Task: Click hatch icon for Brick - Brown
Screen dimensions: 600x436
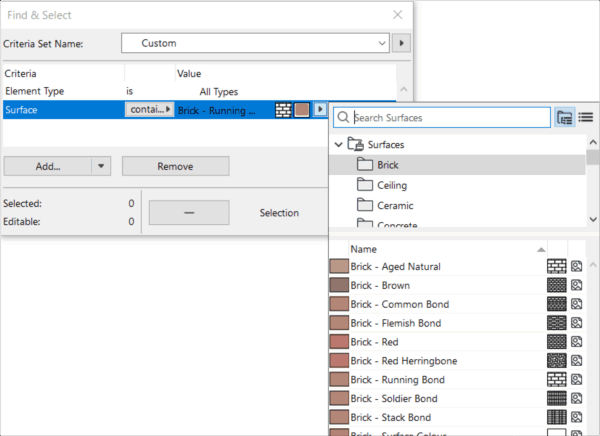Action: tap(556, 285)
